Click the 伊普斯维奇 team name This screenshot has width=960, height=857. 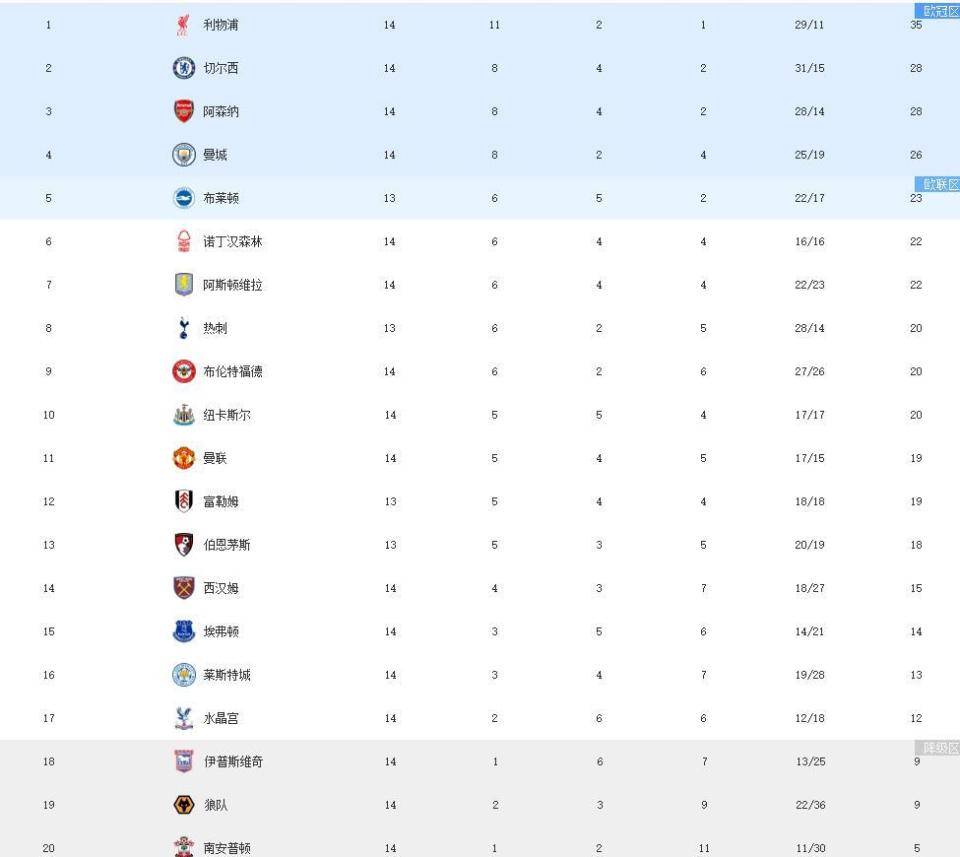coord(233,762)
